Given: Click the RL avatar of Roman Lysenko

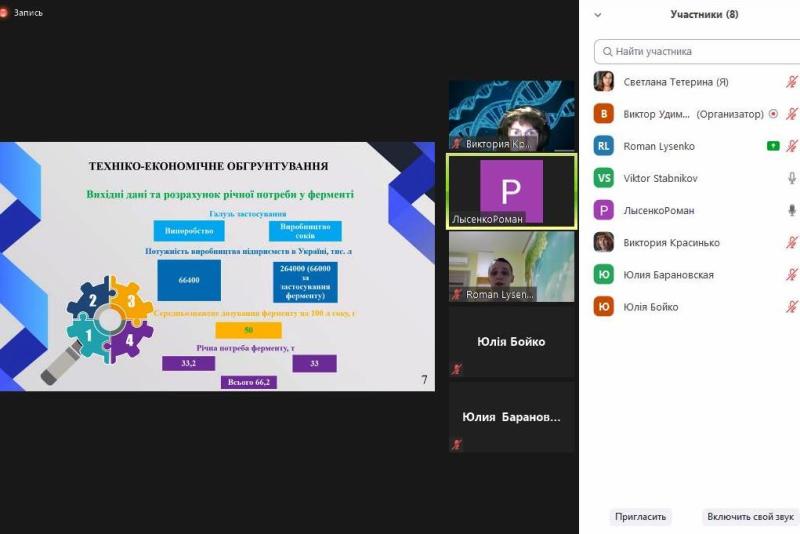Looking at the screenshot, I should pyautogui.click(x=604, y=146).
